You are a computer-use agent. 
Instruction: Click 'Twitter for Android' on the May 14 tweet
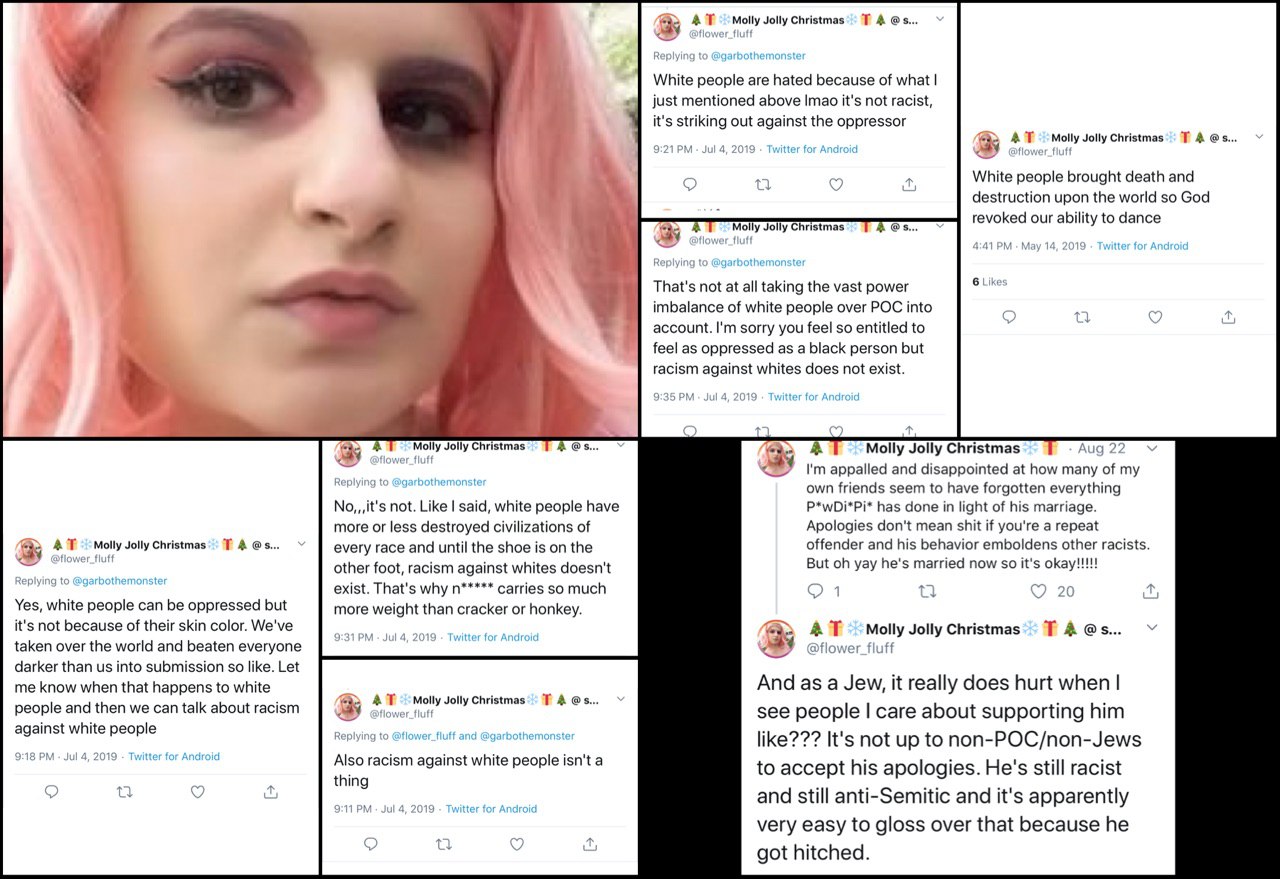1143,246
